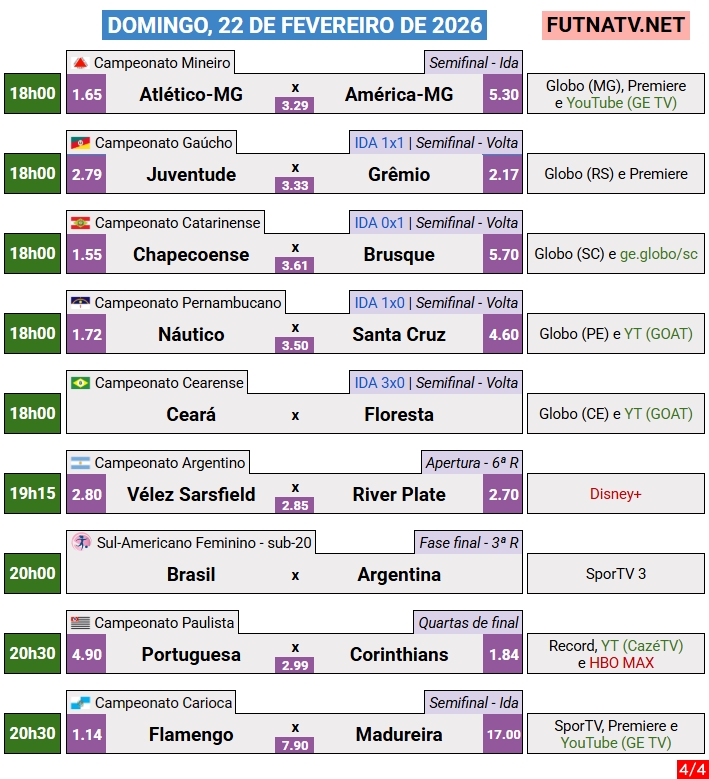Select the 1.65 odds for Atlético-MG

[x=87, y=94]
